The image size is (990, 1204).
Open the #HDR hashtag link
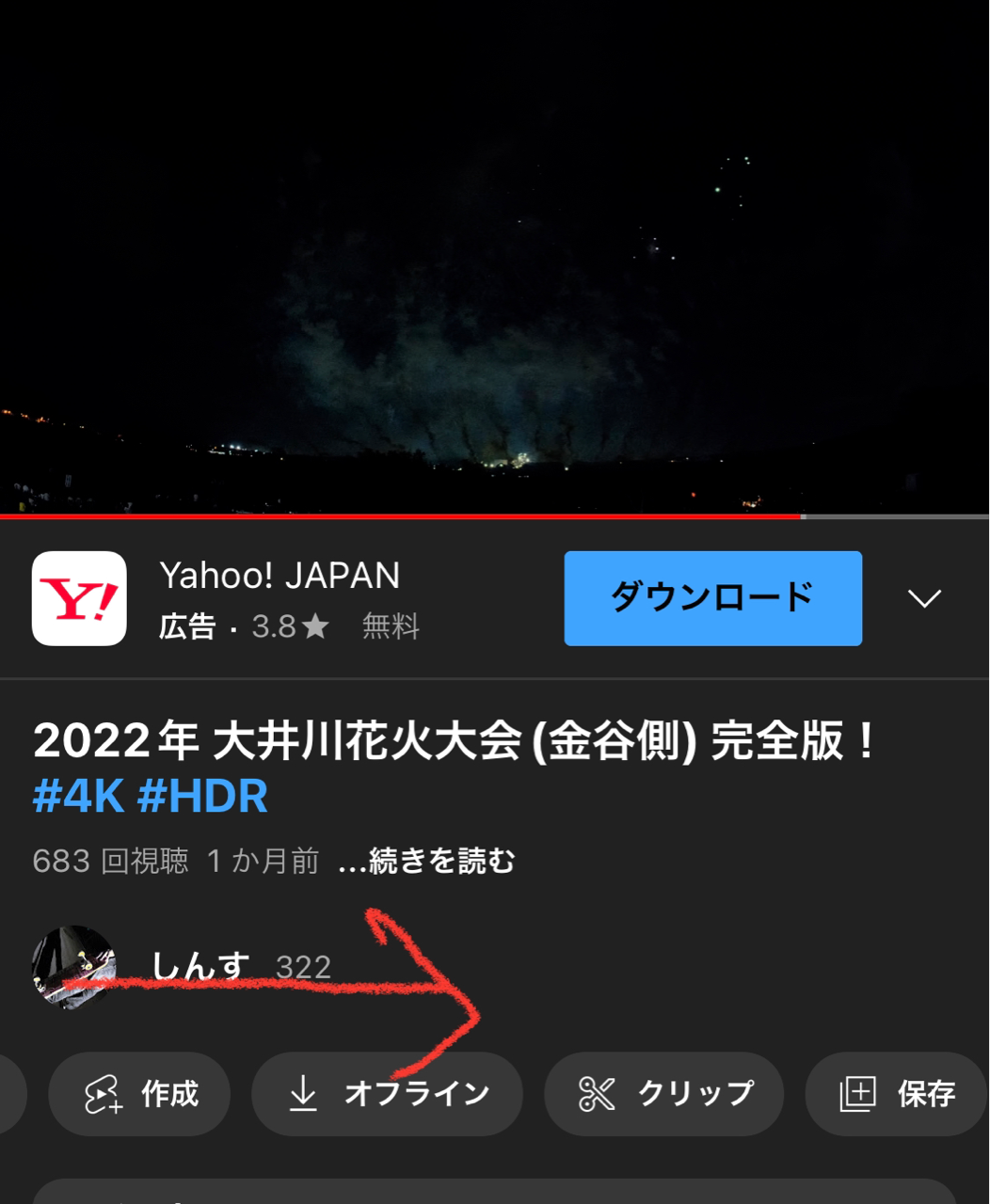[x=202, y=797]
